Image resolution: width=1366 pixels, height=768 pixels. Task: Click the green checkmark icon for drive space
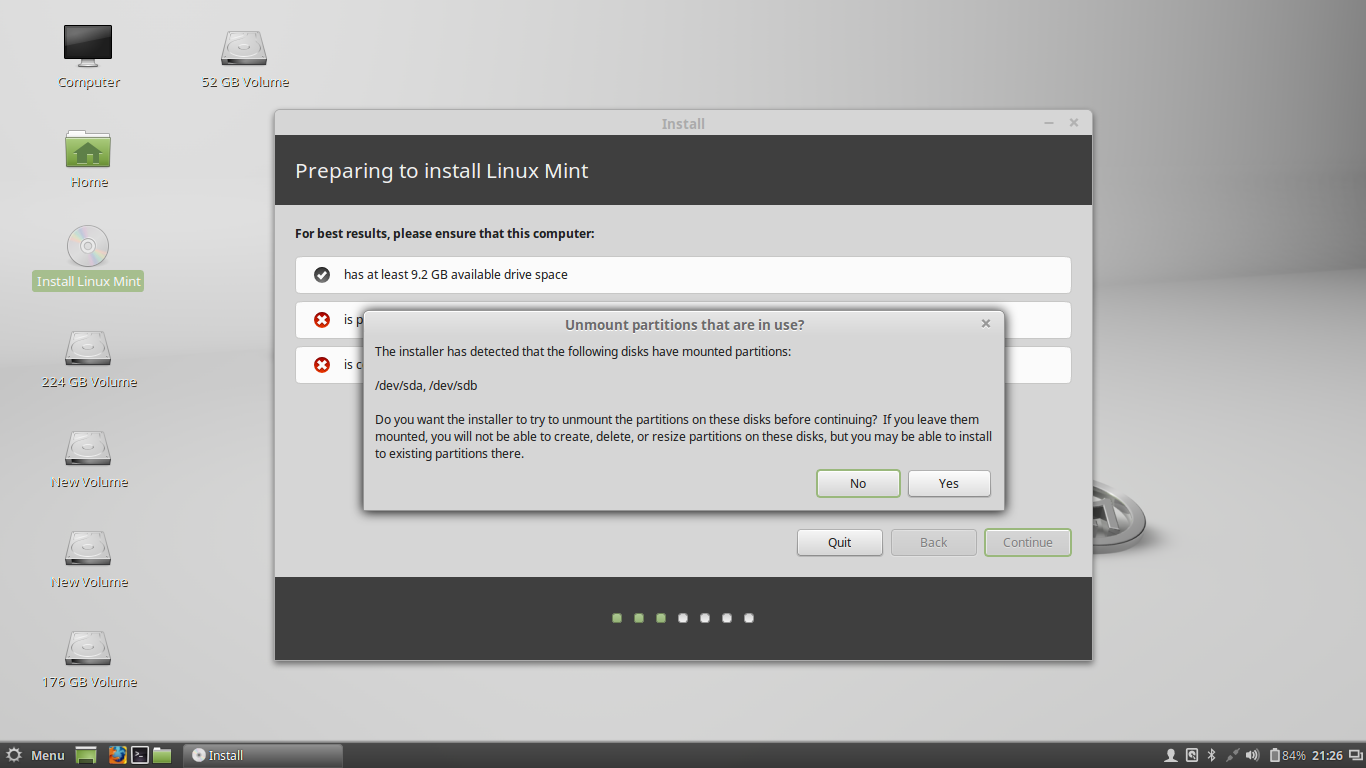tap(322, 275)
